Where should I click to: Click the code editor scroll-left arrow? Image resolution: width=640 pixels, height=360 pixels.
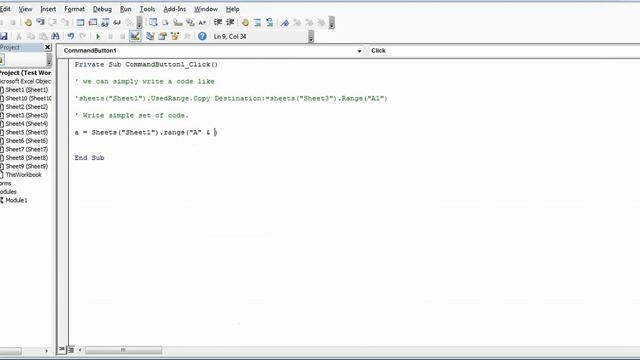tap(80, 350)
